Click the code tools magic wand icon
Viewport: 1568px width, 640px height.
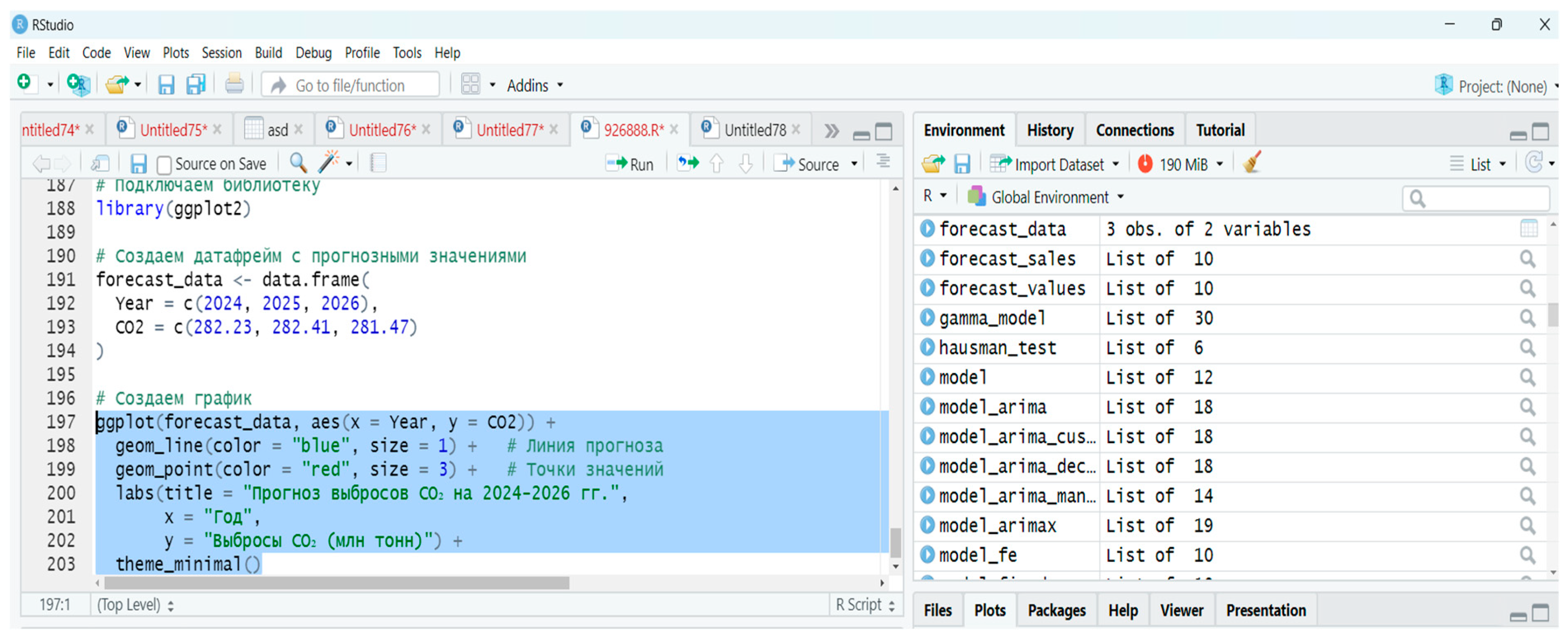329,163
